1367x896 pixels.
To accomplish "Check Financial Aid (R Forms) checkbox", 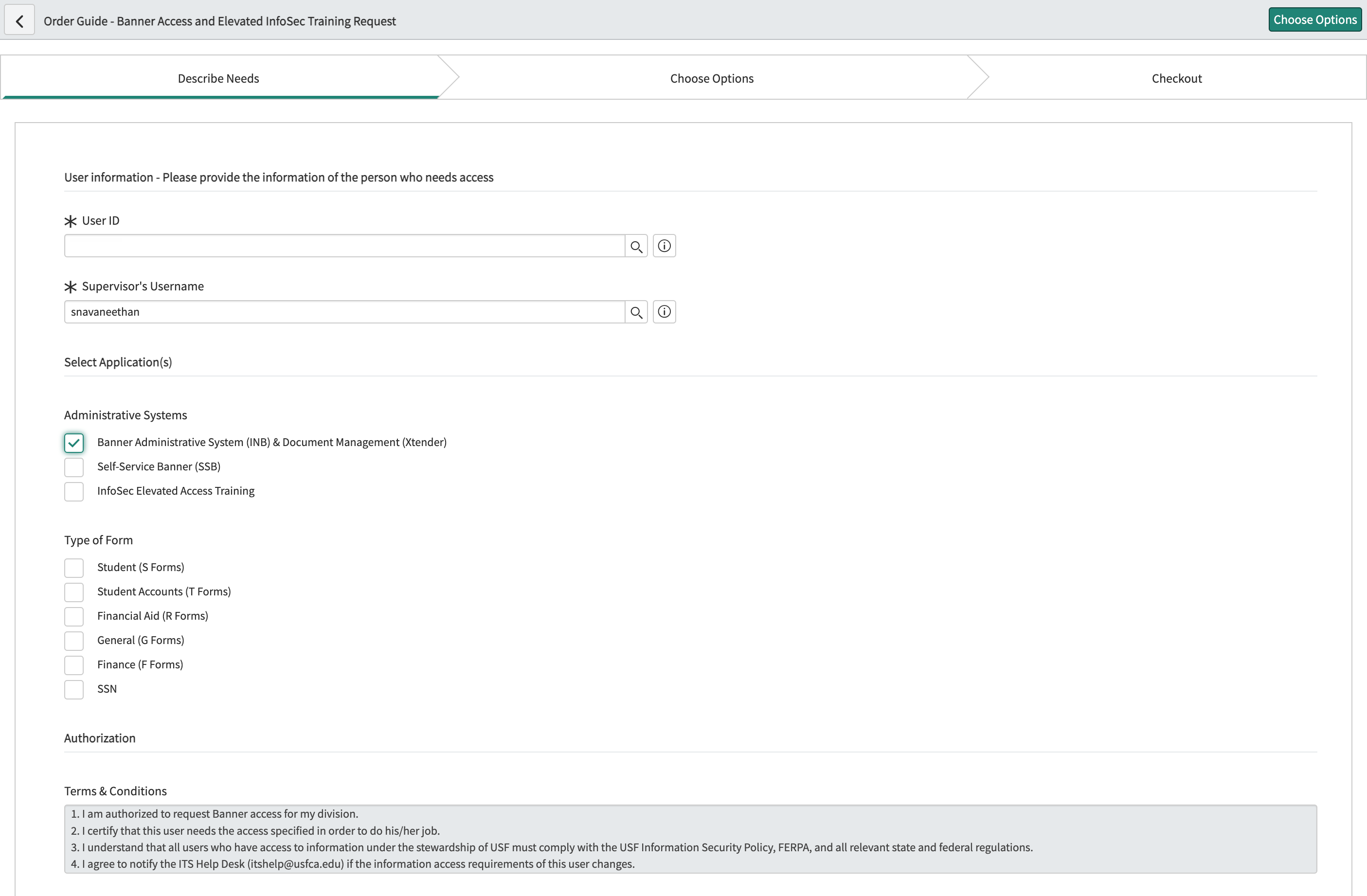I will 74,617.
